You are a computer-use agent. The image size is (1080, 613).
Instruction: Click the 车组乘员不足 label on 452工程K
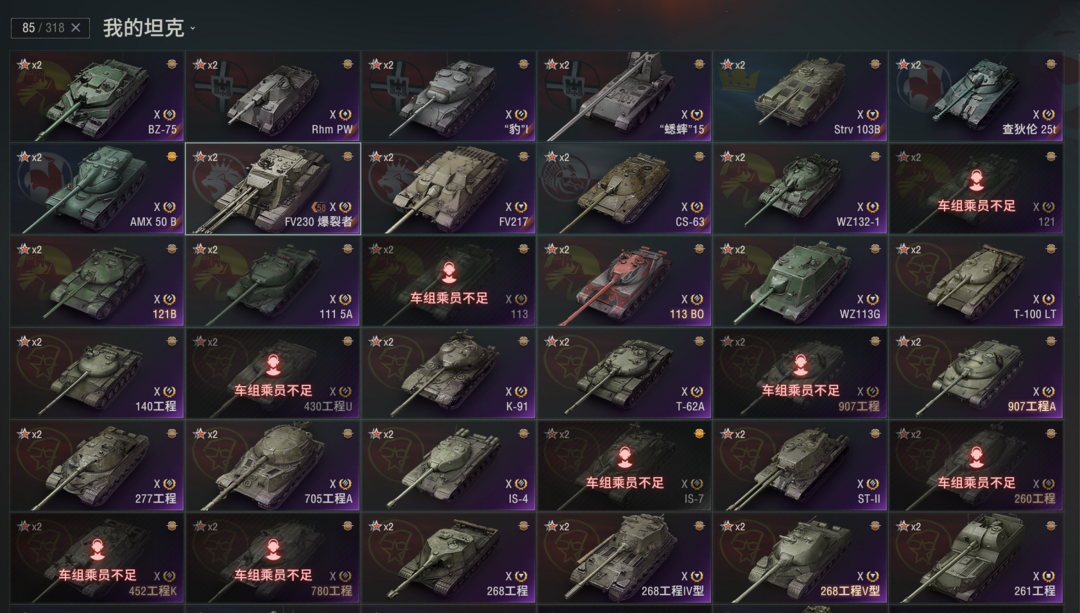(x=97, y=575)
